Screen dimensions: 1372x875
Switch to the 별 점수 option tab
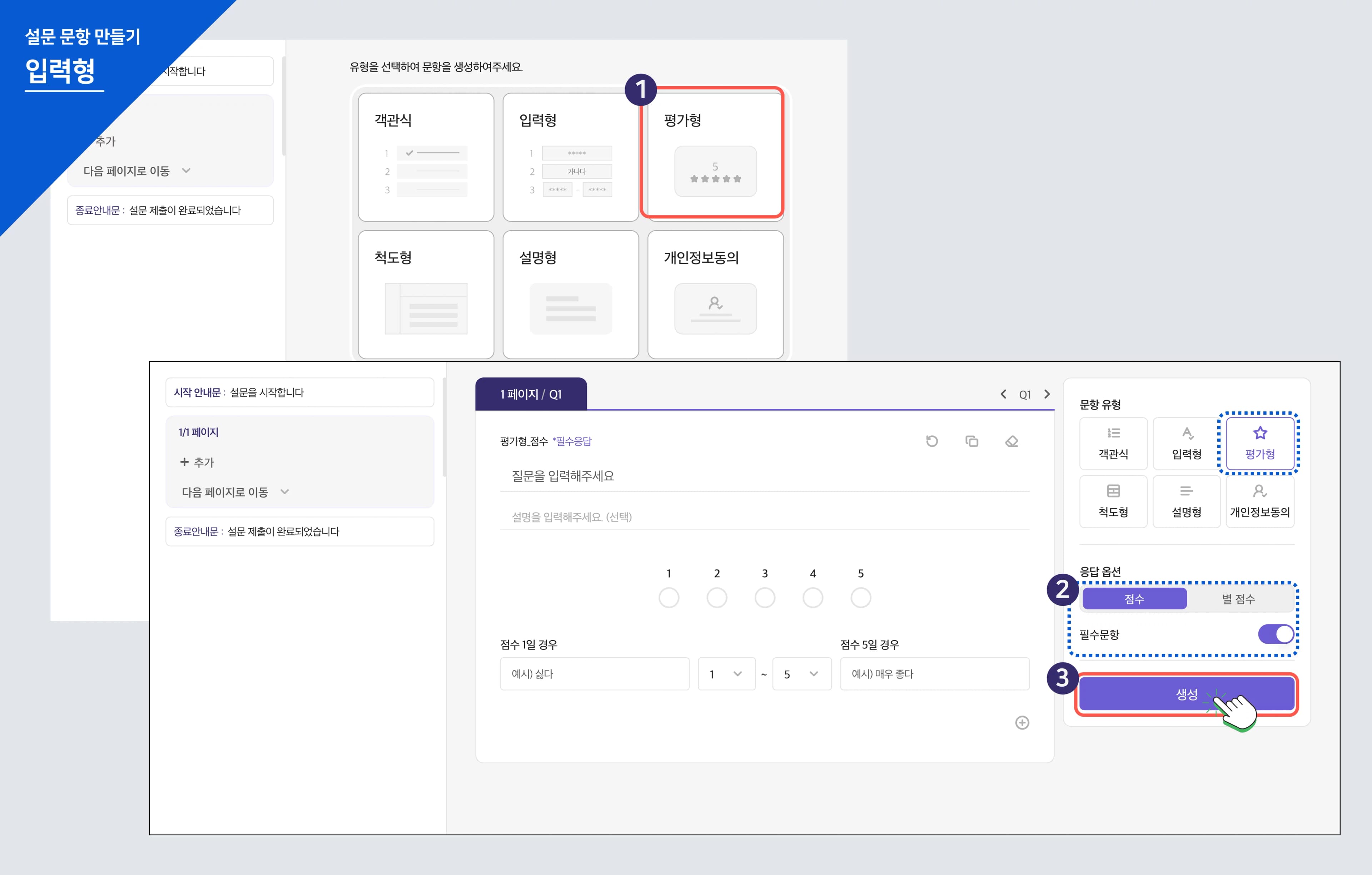tap(1238, 599)
